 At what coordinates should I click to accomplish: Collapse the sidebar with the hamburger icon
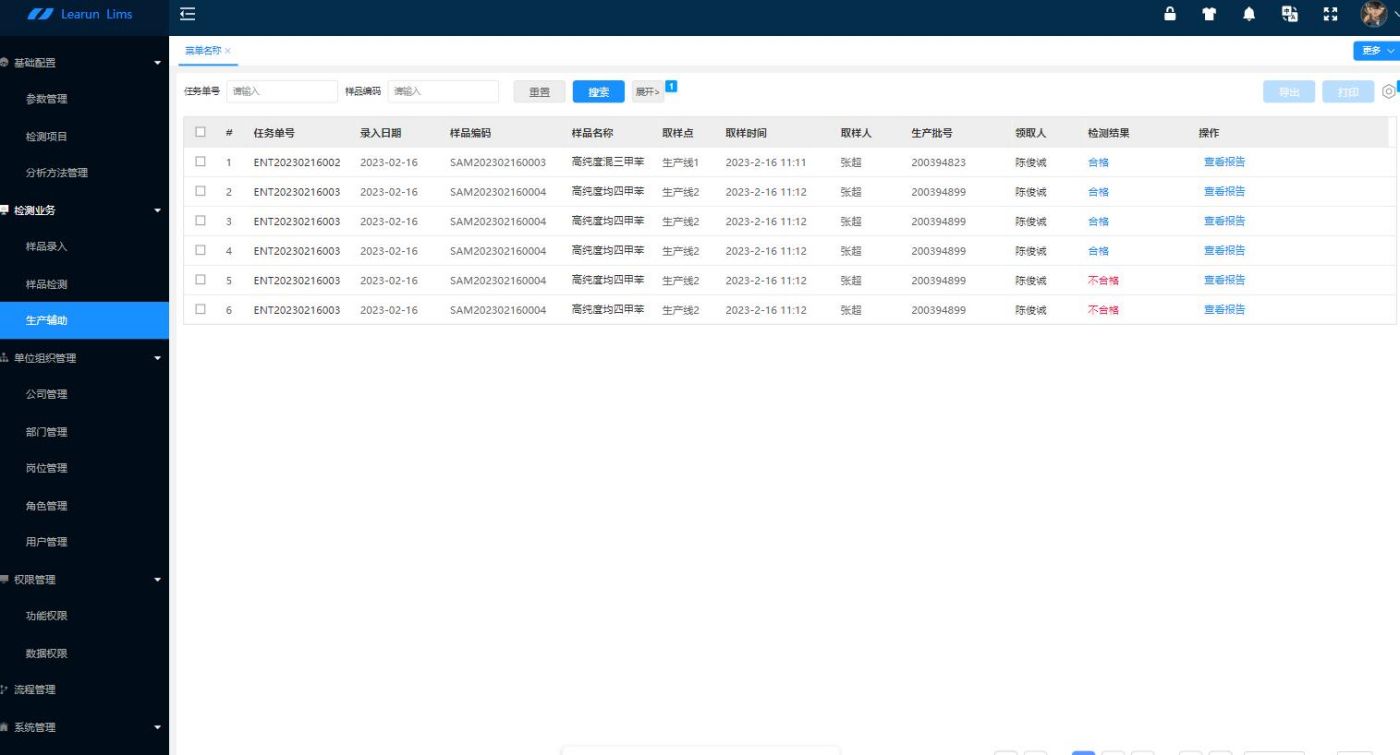click(x=187, y=14)
